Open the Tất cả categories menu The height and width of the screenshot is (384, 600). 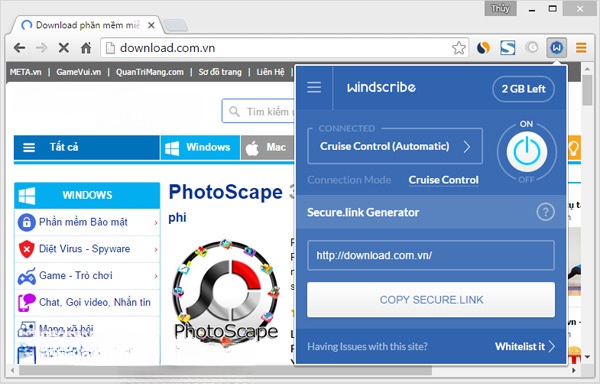point(87,147)
